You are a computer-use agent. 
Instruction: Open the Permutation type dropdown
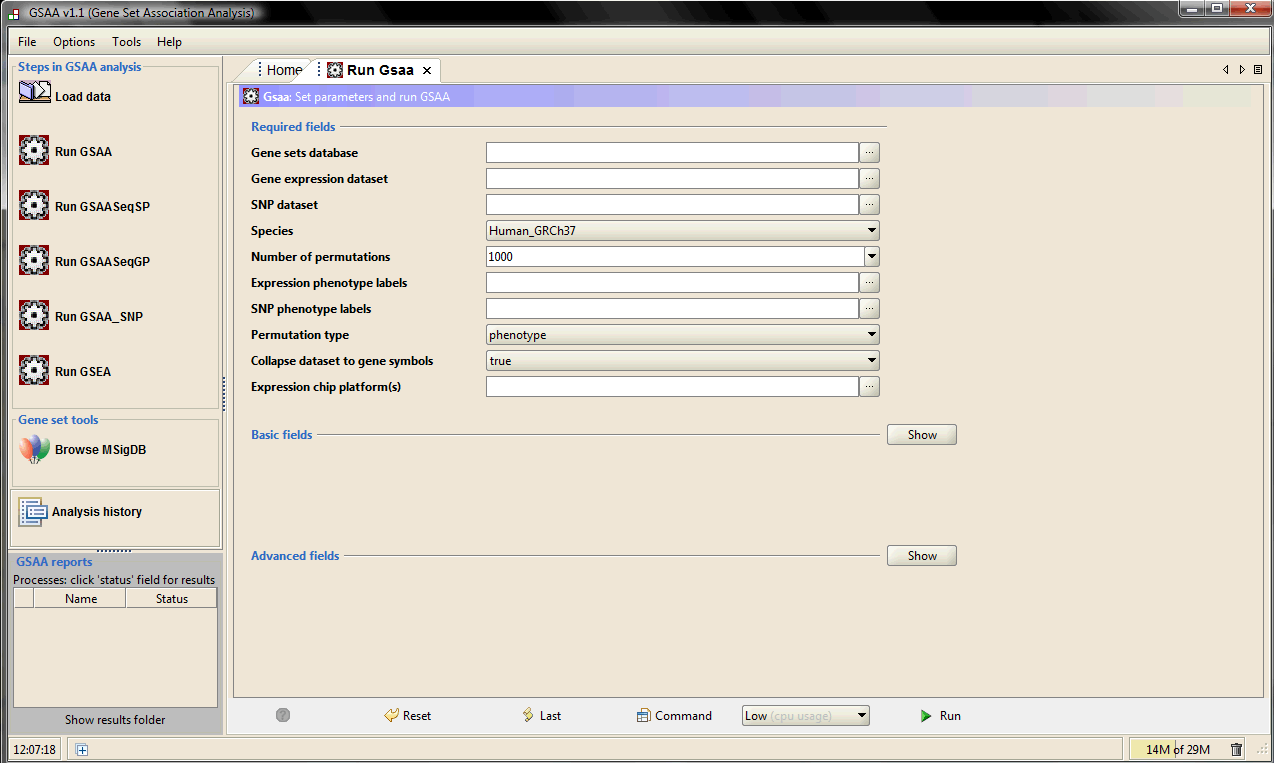(x=682, y=334)
